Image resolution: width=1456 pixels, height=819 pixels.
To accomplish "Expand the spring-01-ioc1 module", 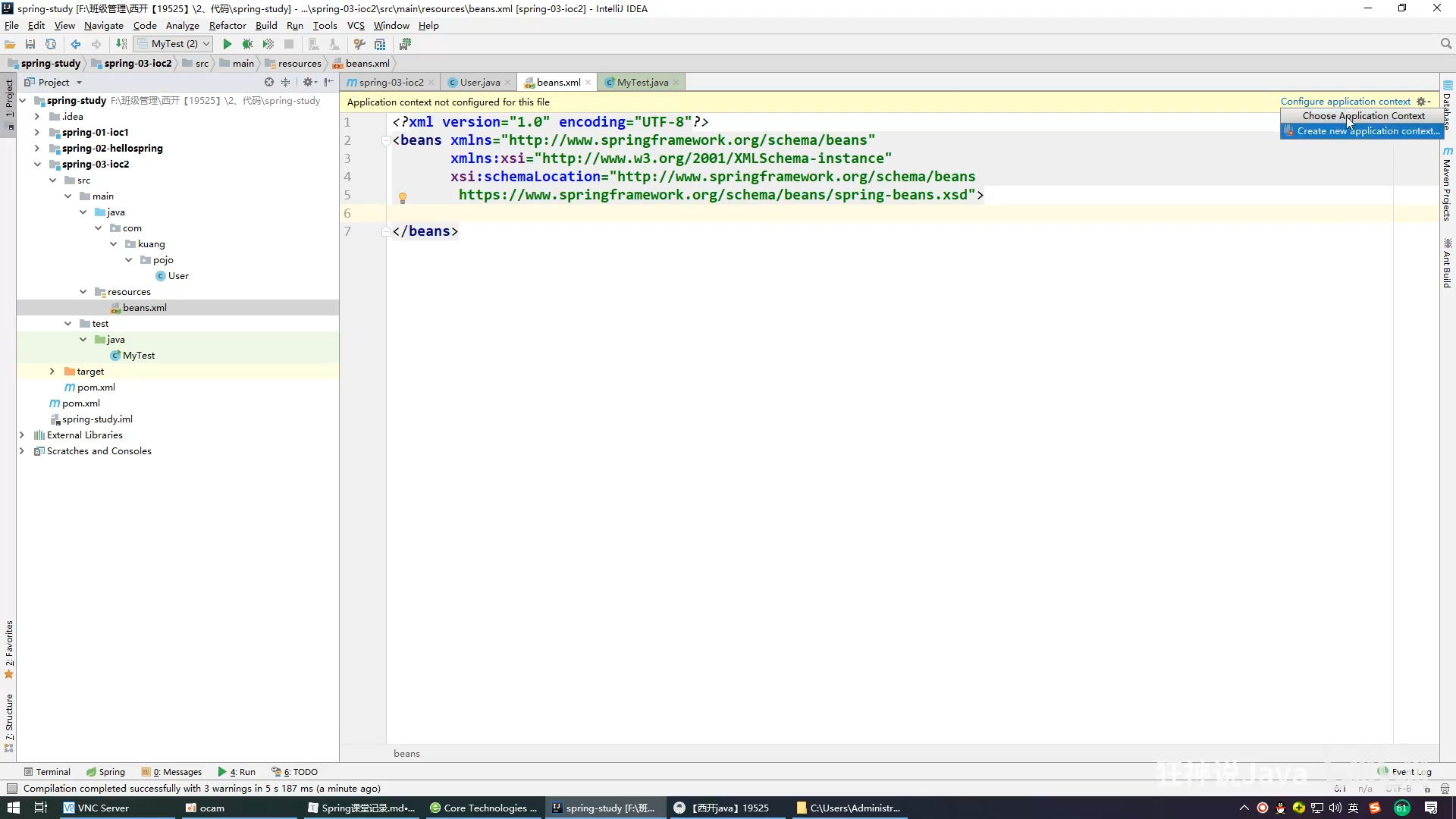I will pyautogui.click(x=37, y=133).
